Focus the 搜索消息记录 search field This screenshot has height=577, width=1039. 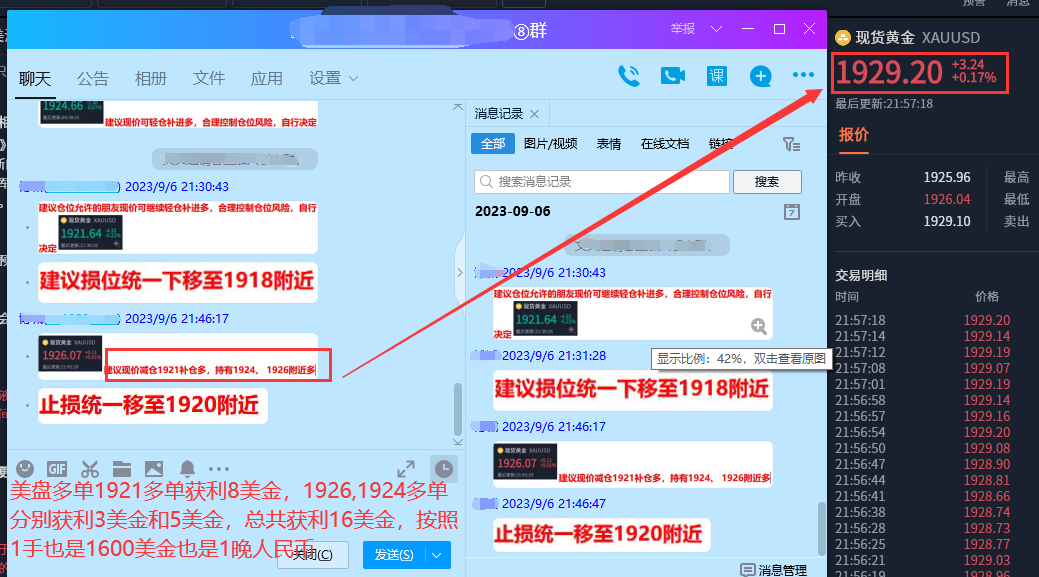click(x=602, y=182)
